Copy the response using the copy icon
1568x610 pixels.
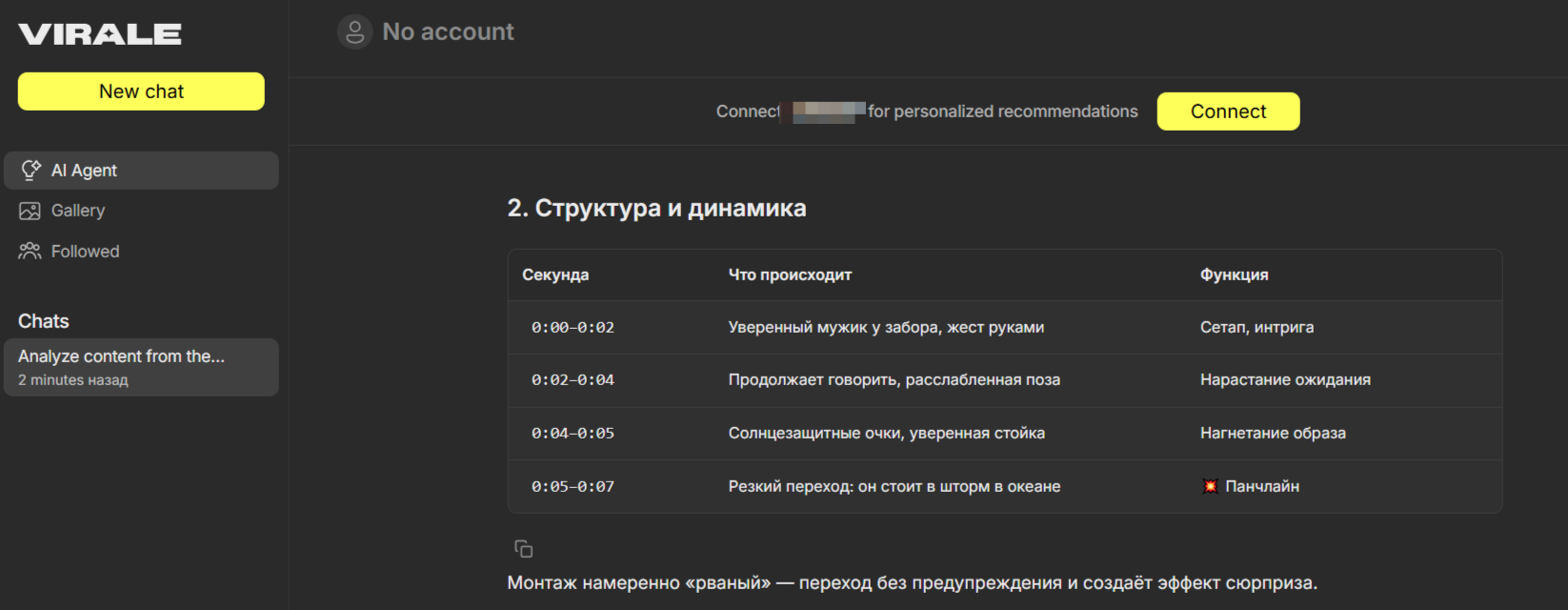523,549
